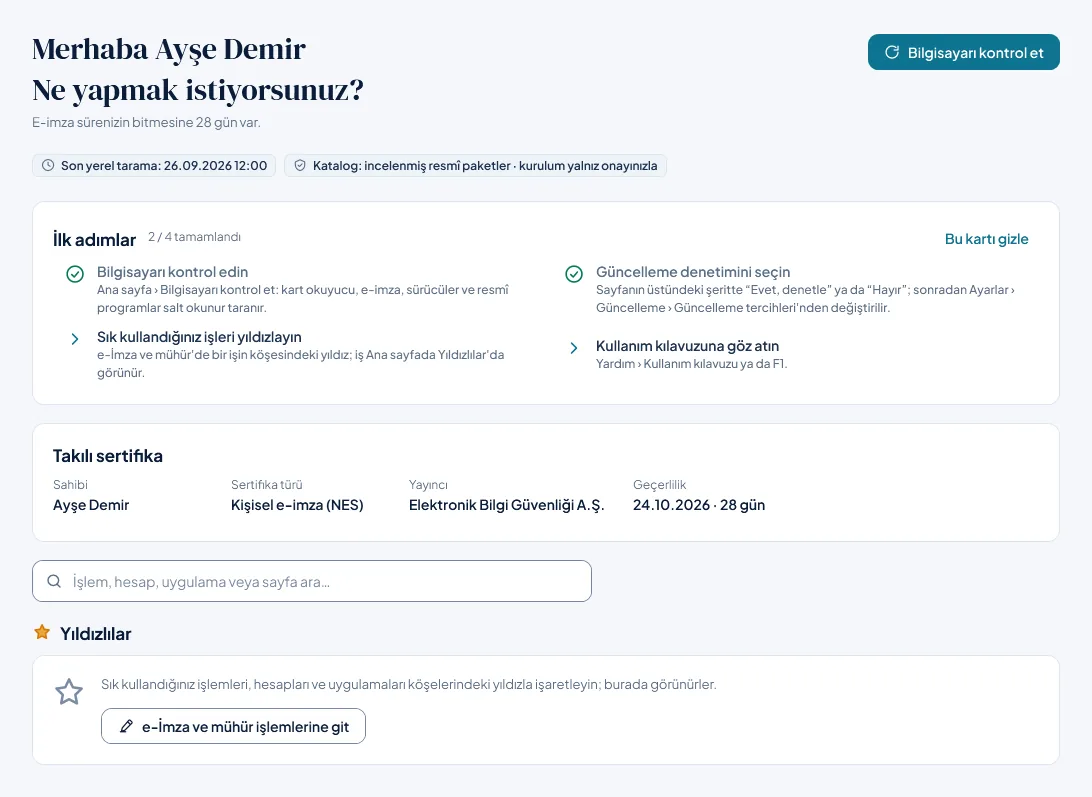Viewport: 1092px width, 797px height.
Task: Click the magnifier icon in the search box
Action: click(x=54, y=581)
